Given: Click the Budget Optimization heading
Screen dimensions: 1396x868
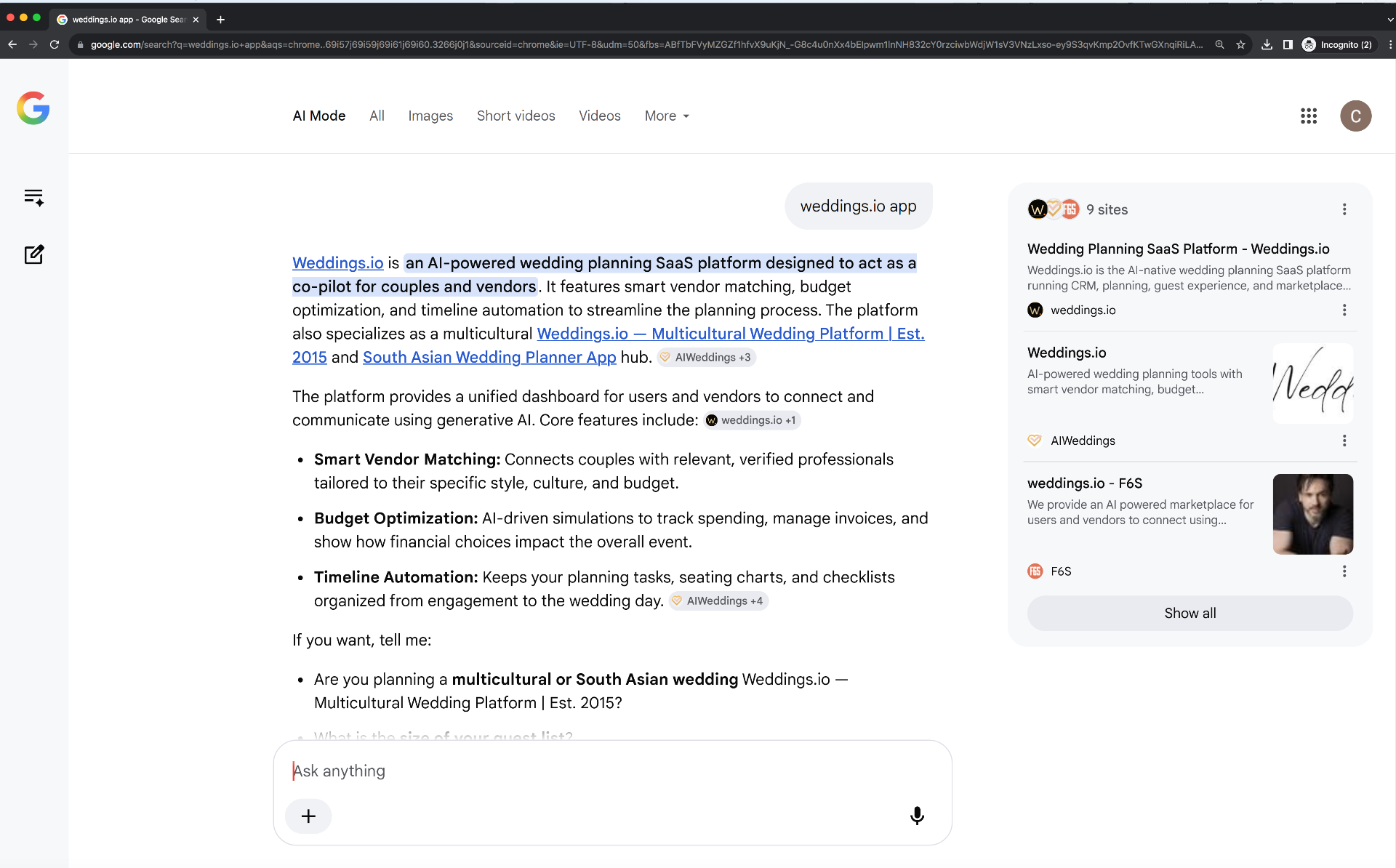Looking at the screenshot, I should pos(396,518).
